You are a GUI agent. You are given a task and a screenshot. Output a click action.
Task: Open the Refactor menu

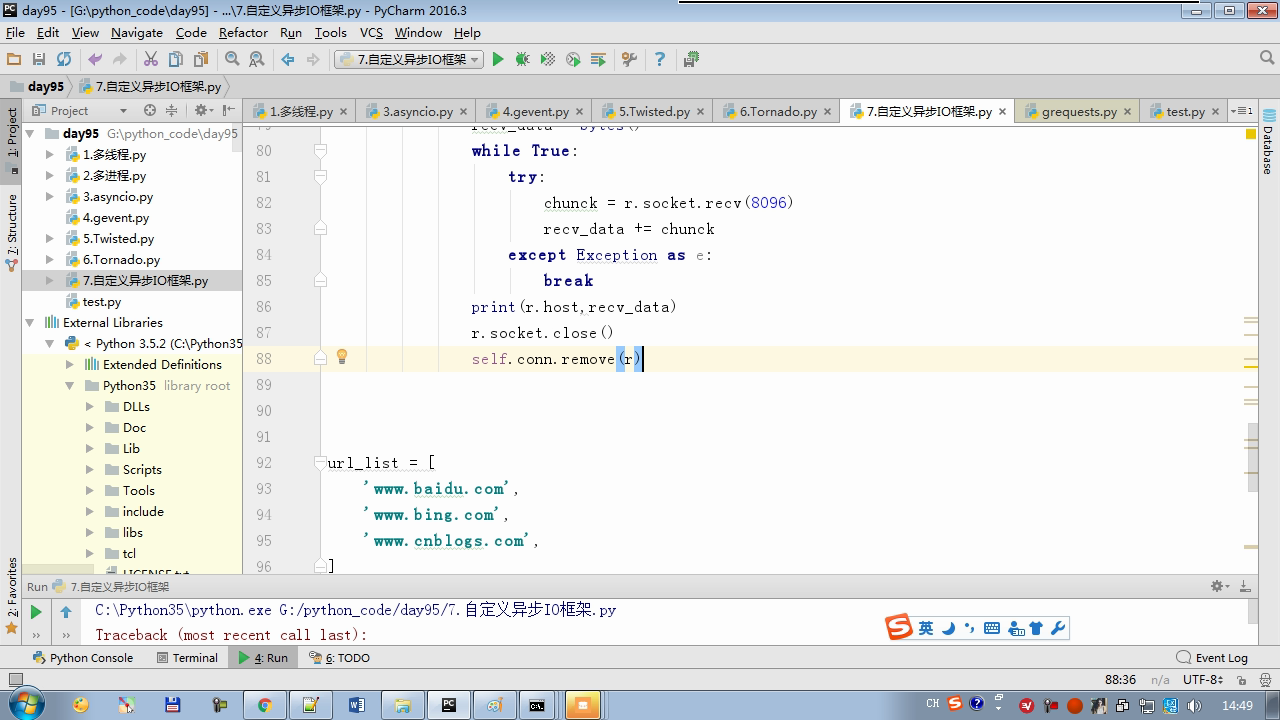click(x=243, y=32)
